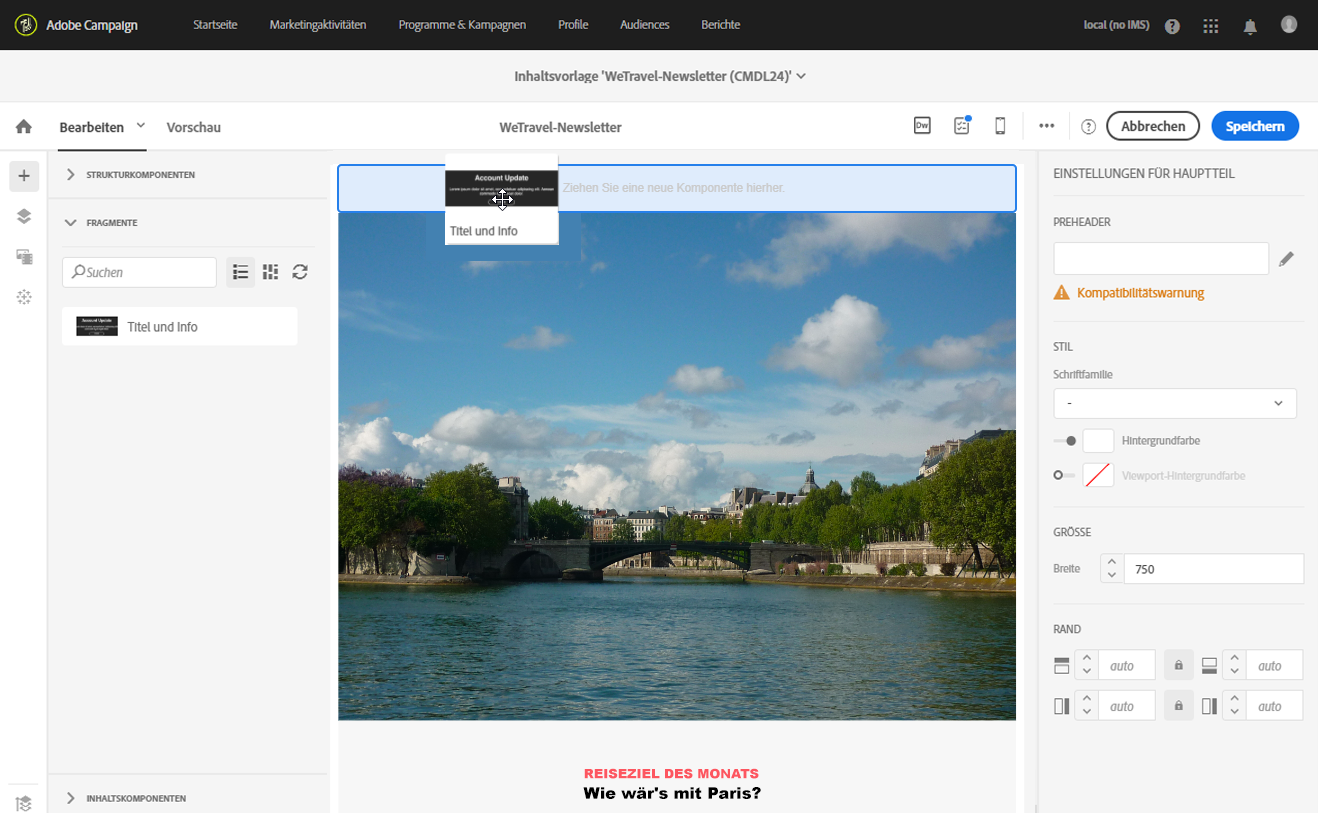Click the top margin icon under Rand
Image resolution: width=1318 pixels, height=813 pixels.
pyautogui.click(x=1062, y=666)
